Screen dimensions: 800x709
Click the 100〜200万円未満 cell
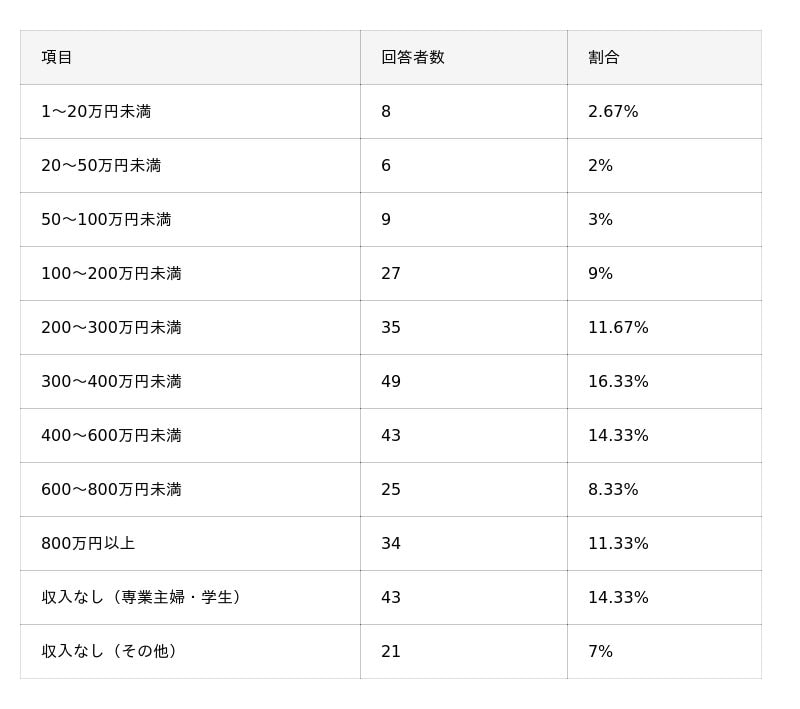(111, 273)
